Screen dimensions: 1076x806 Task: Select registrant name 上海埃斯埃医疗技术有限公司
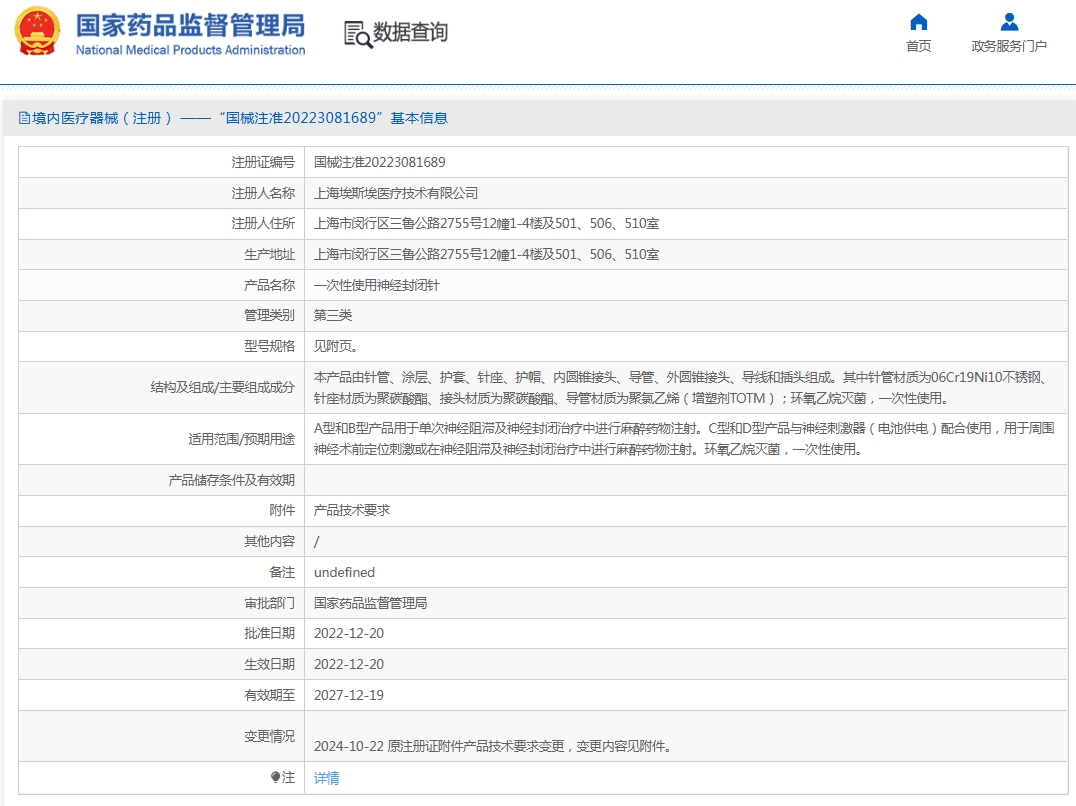(x=396, y=193)
